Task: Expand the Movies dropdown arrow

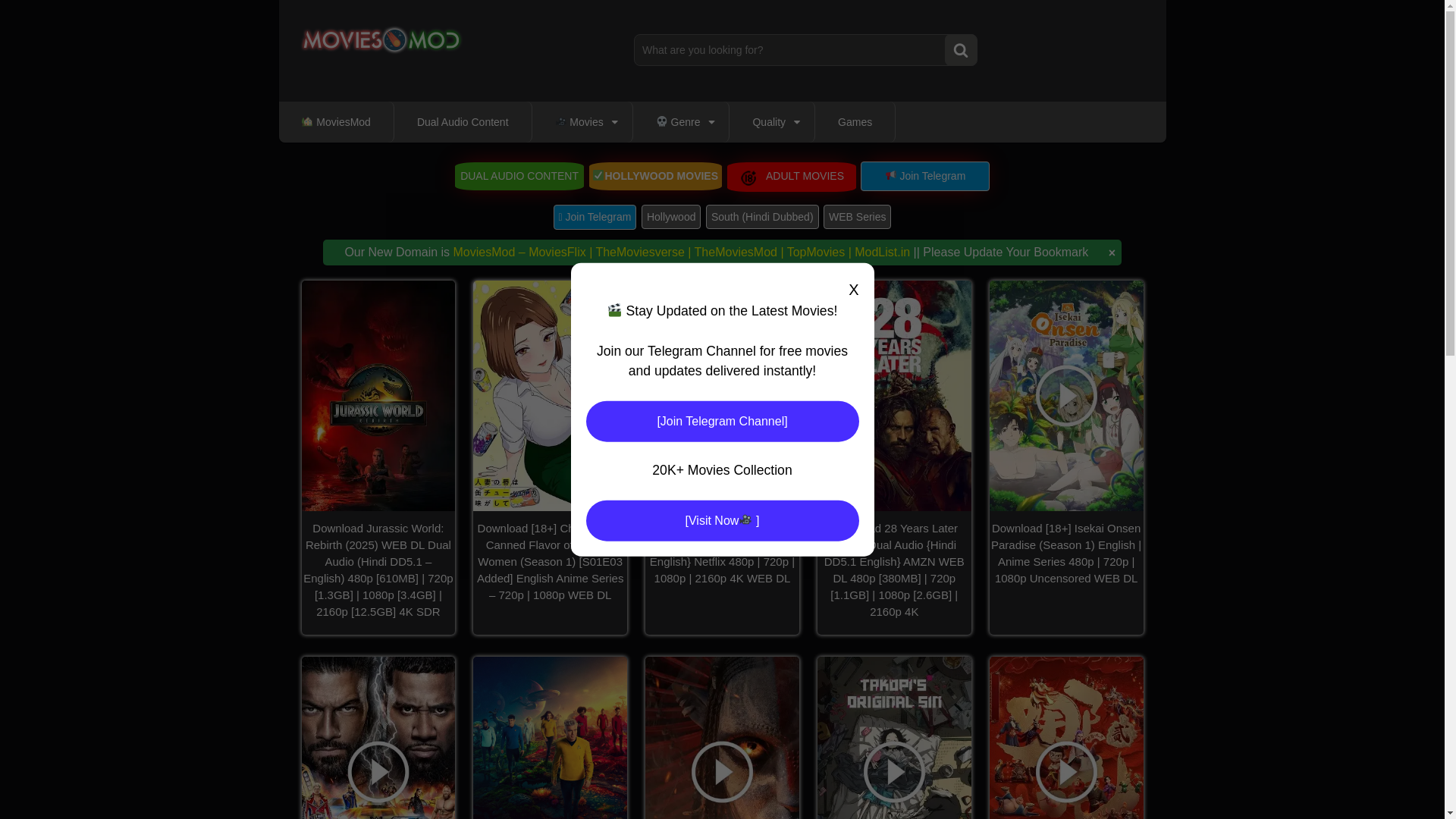Action: tap(615, 122)
